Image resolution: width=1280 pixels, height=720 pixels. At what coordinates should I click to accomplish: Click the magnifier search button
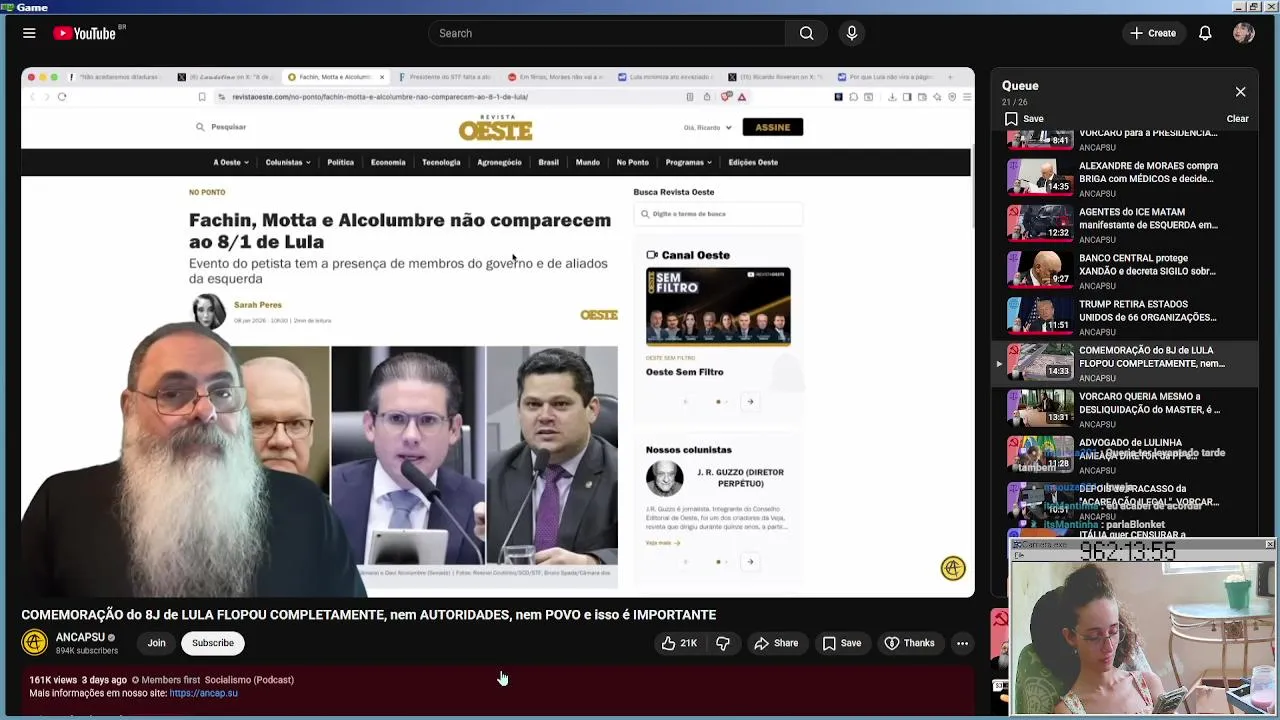tap(806, 33)
